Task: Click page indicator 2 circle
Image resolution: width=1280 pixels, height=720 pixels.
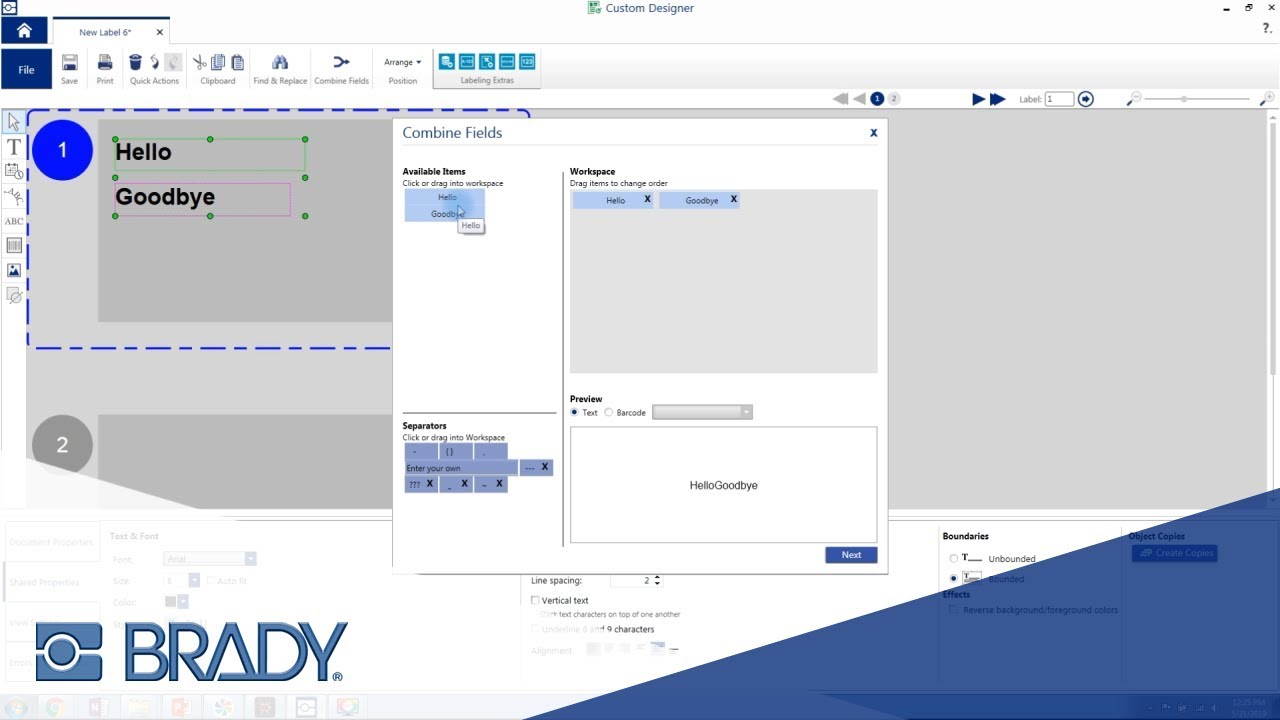Action: [894, 99]
